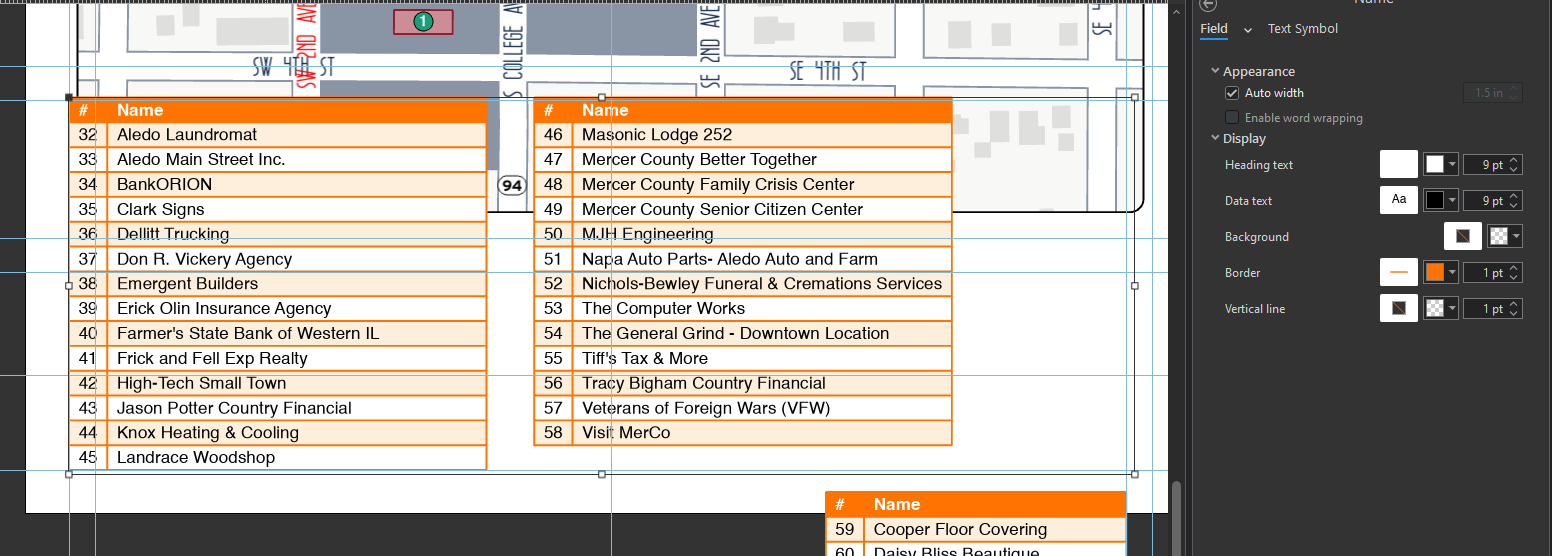Collapse the Display section
Viewport: 1552px width, 556px height.
pyautogui.click(x=1215, y=138)
